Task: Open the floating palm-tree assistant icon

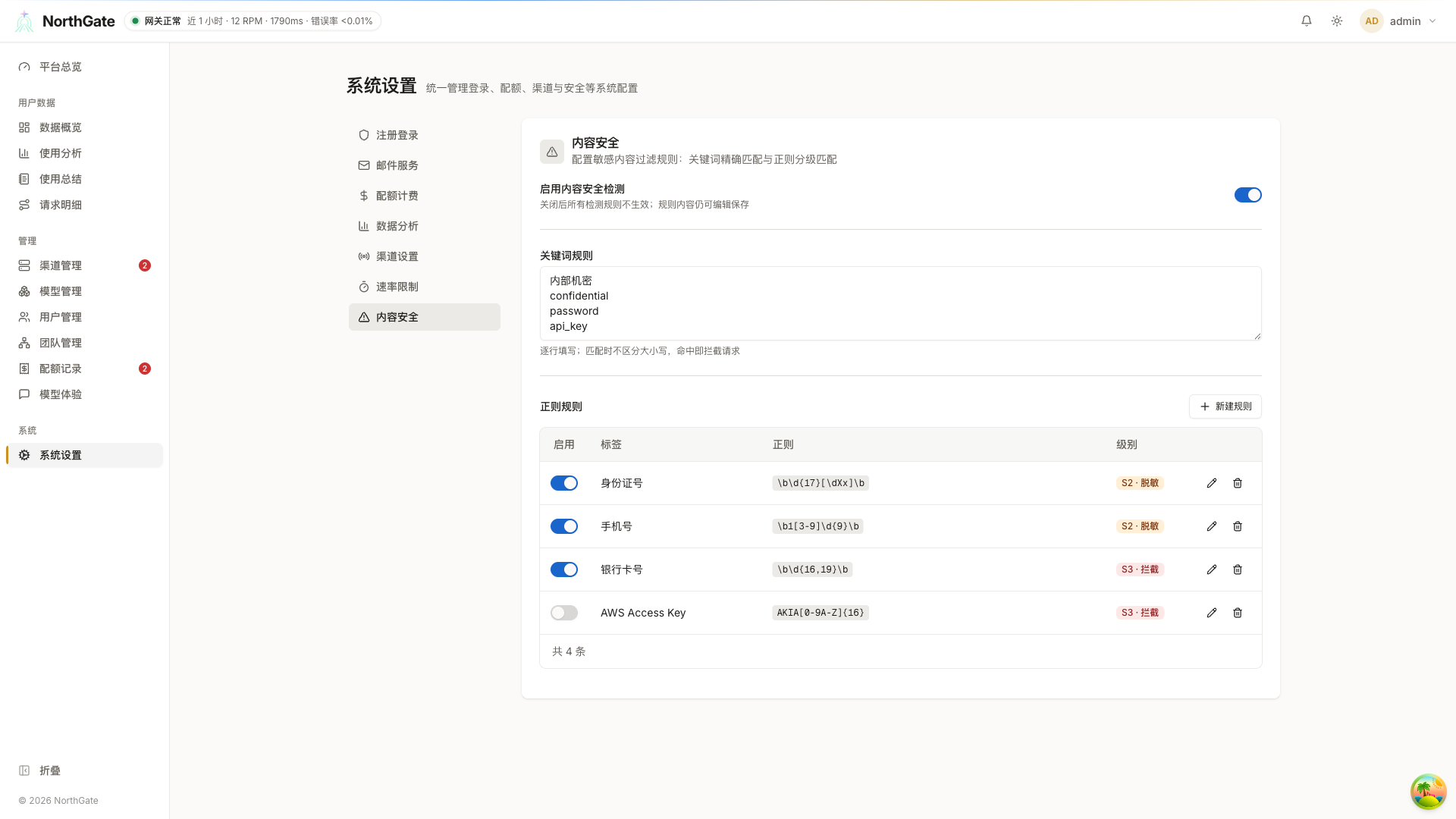Action: (x=1429, y=792)
